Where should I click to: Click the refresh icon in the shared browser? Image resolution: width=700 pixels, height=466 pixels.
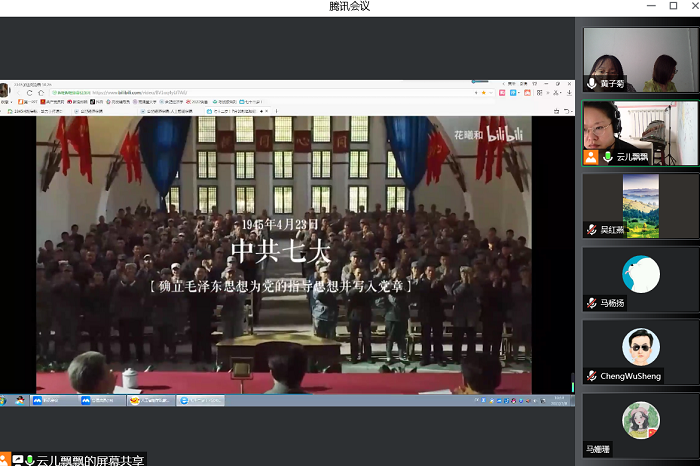click(29, 93)
